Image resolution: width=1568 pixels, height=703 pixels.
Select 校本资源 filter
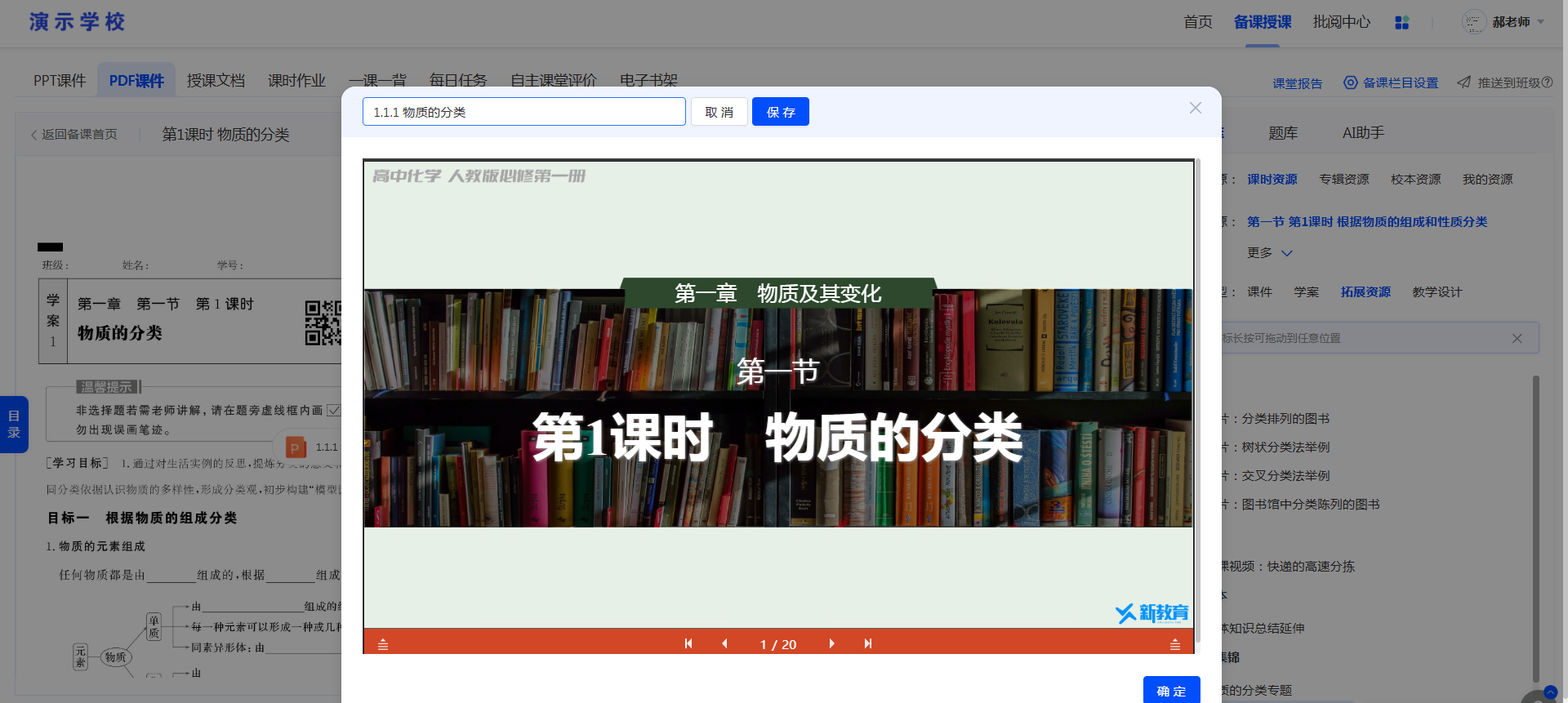1416,179
